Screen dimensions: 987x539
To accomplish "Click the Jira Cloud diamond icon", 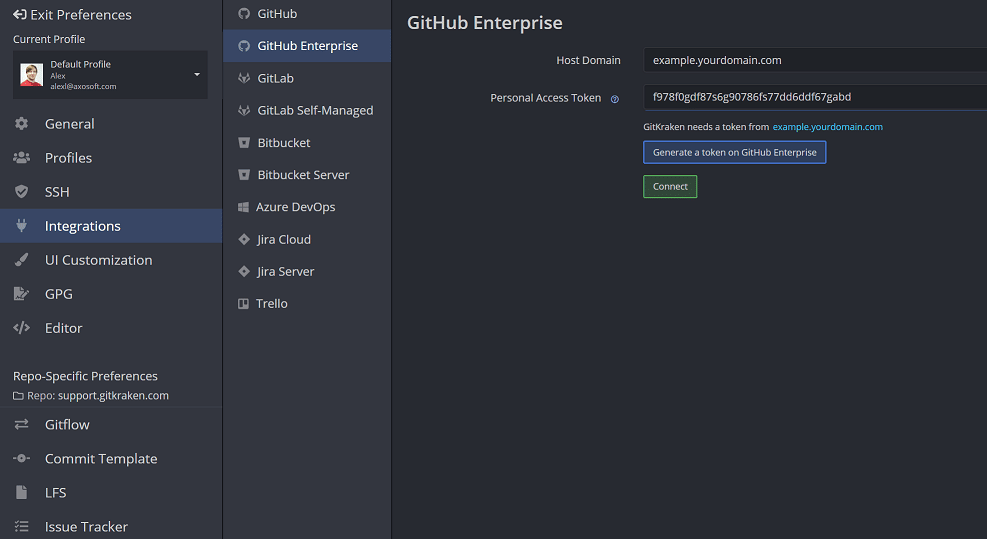I will [244, 240].
